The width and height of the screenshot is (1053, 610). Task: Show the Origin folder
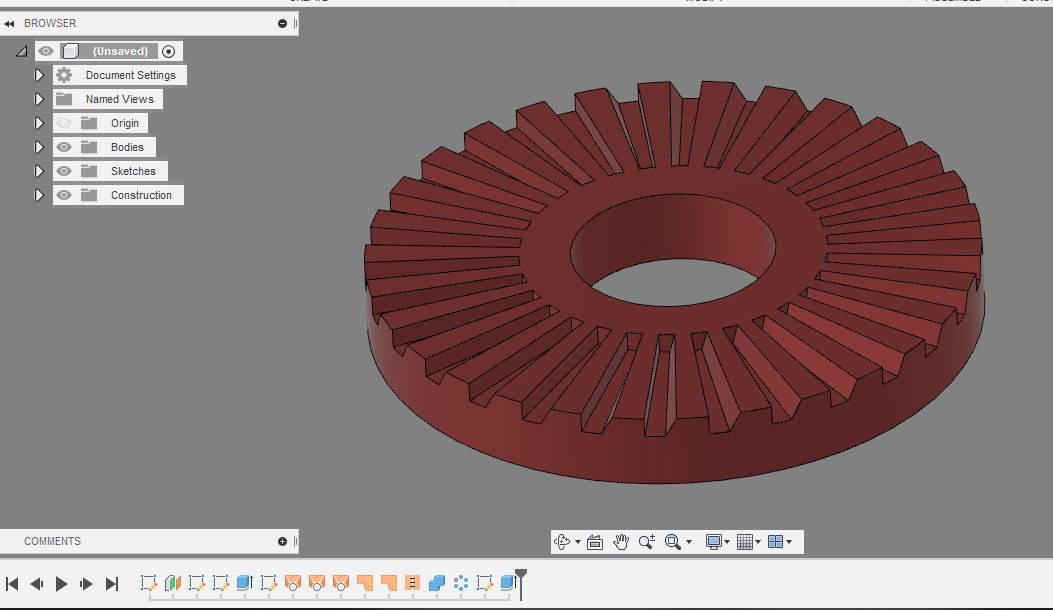pos(63,122)
